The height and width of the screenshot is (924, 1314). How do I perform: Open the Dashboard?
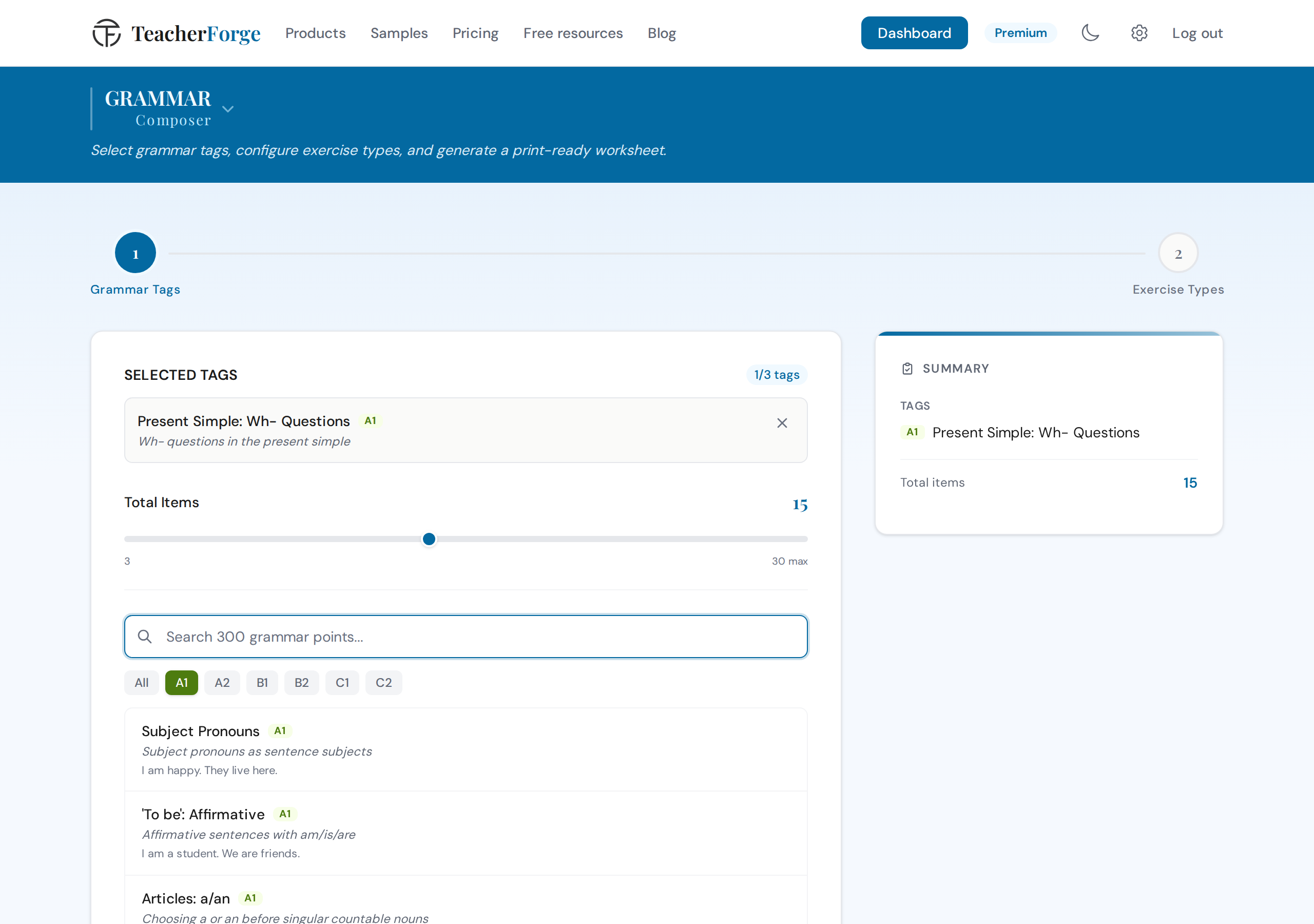coord(914,33)
